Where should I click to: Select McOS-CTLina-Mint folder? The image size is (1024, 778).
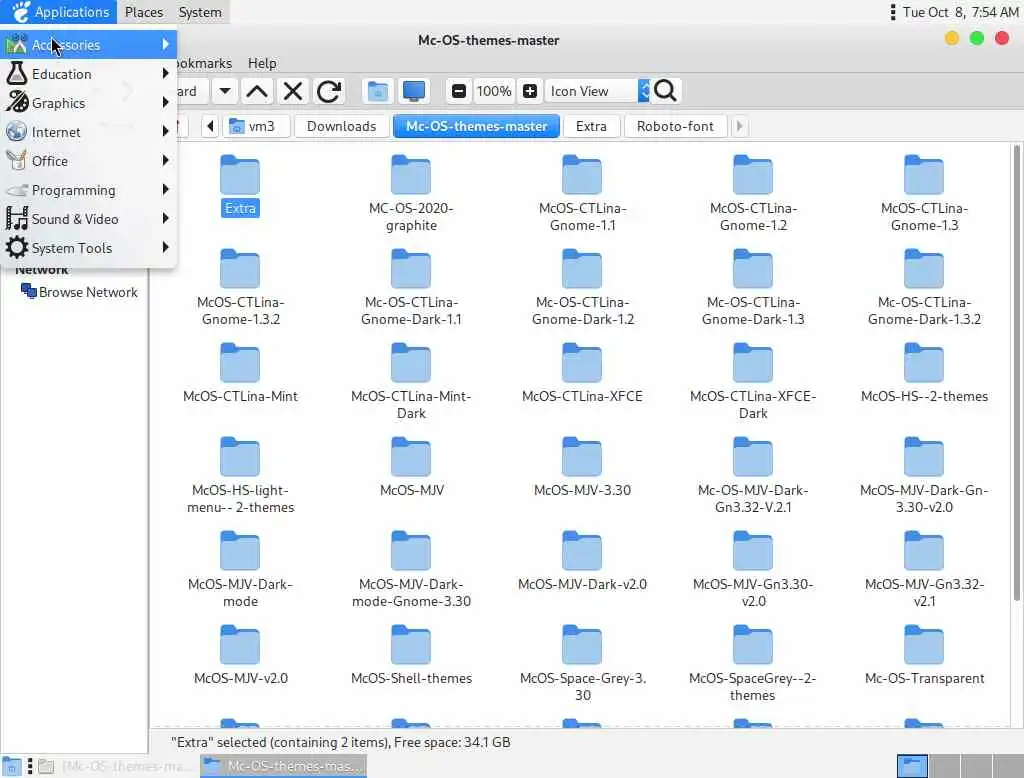240,363
